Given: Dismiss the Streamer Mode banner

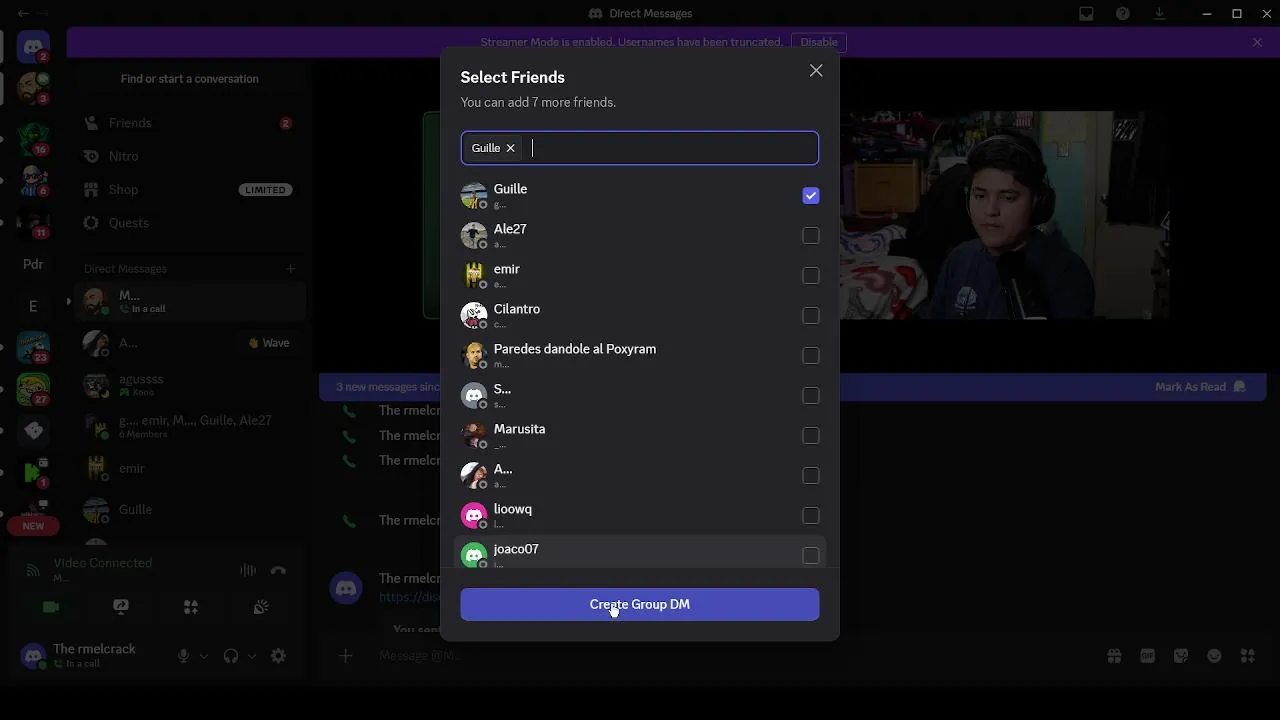Looking at the screenshot, I should click(x=1257, y=42).
